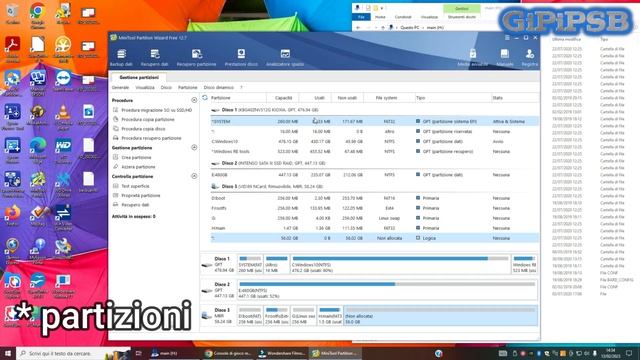Screen dimensions: 640x360
Task: Switch to MiniTool Partition taskbar button
Action: point(335,353)
